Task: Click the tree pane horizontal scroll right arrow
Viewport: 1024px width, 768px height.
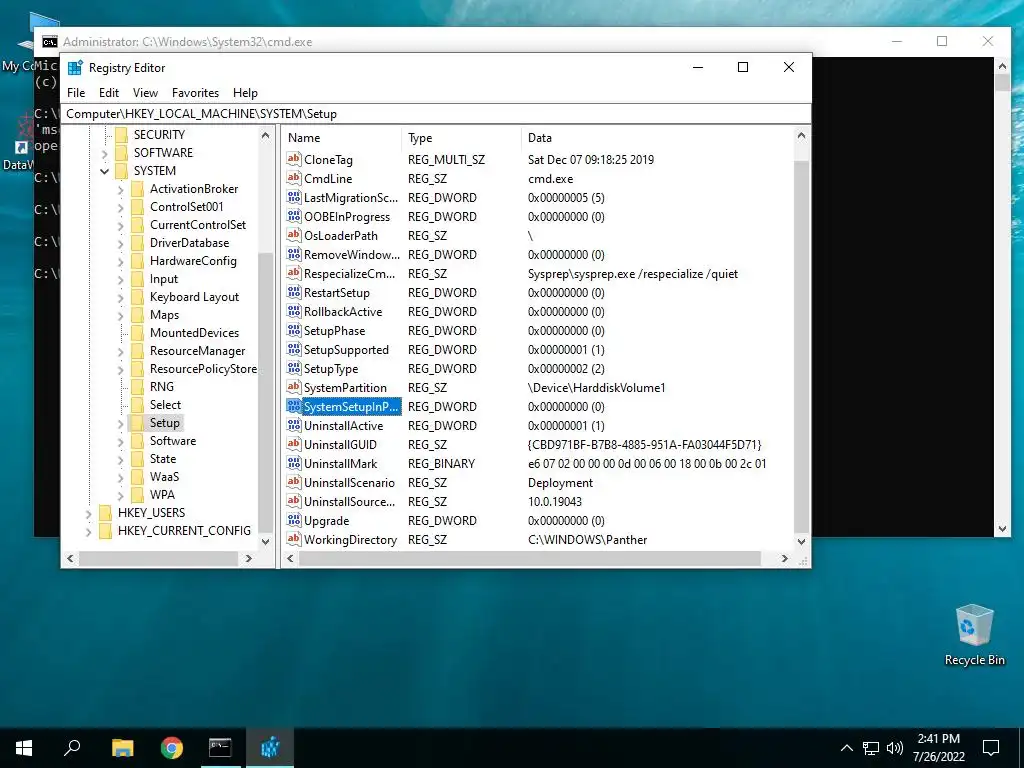Action: point(248,558)
